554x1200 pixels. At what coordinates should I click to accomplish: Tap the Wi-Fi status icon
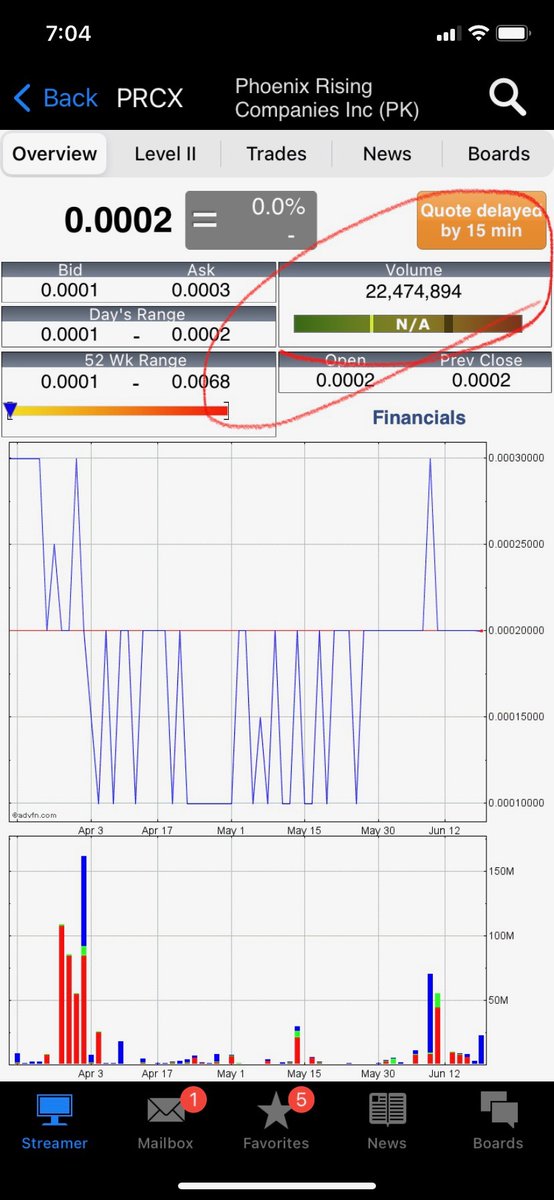tap(478, 34)
